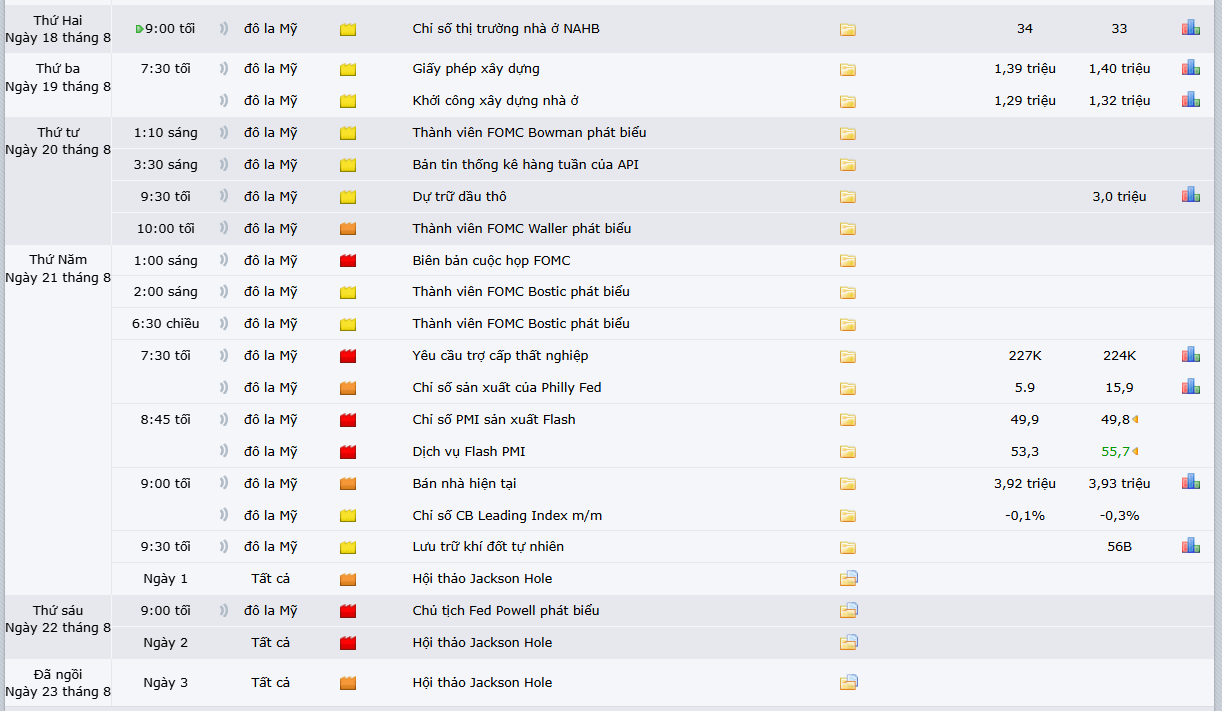
Task: Click yellow impact icon for Khởi công xây dựng nhà ở
Action: point(348,101)
